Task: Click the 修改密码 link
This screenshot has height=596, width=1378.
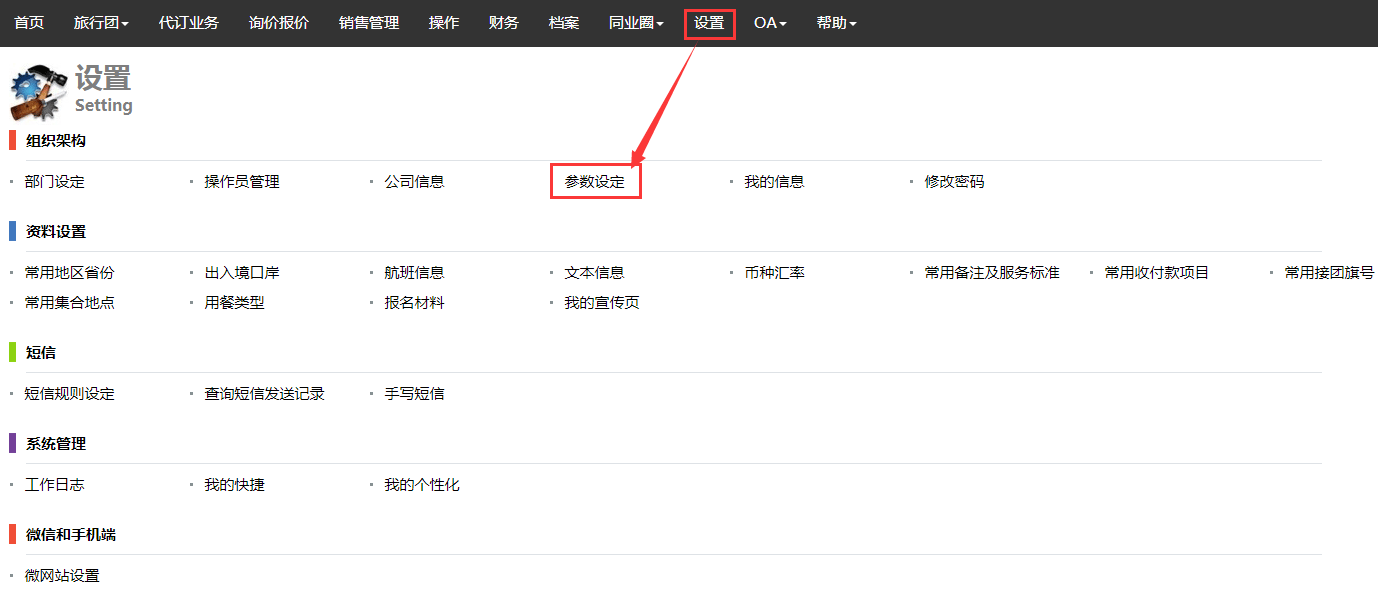Action: [x=955, y=182]
